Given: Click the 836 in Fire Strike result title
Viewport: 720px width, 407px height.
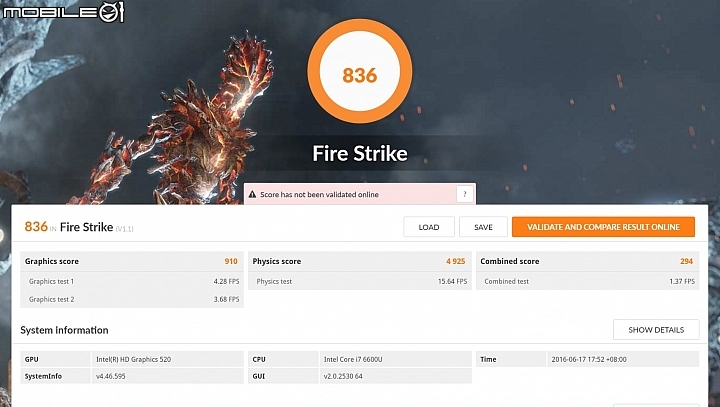Looking at the screenshot, I should [x=36, y=226].
